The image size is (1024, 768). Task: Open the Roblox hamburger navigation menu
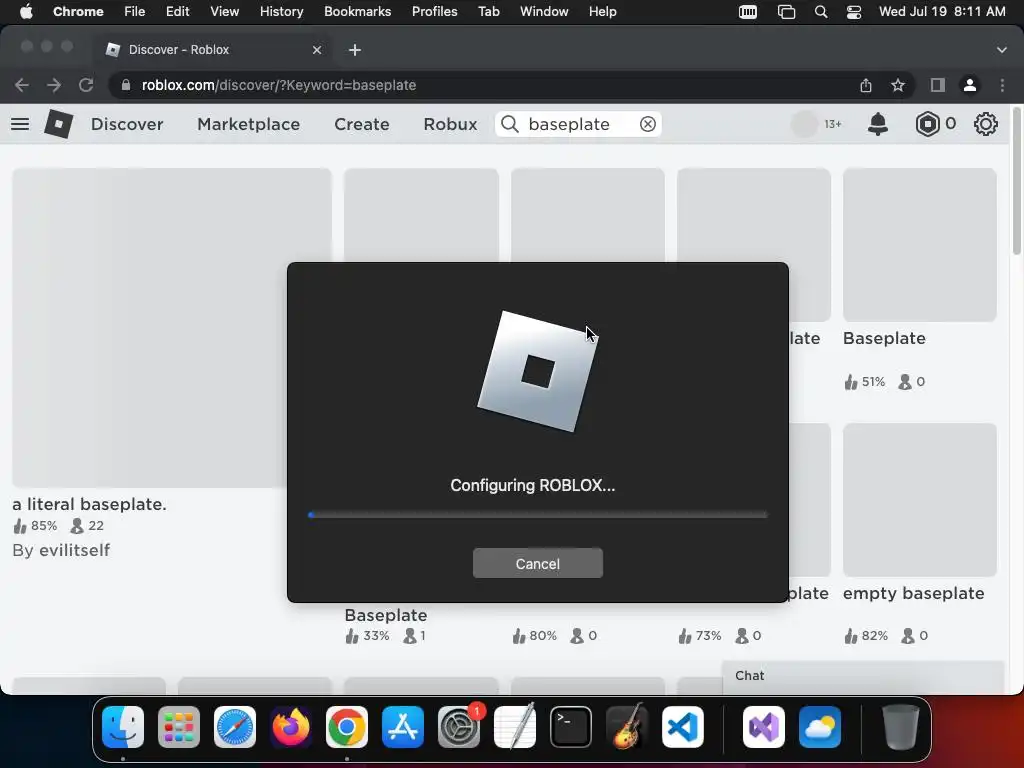pyautogui.click(x=20, y=124)
